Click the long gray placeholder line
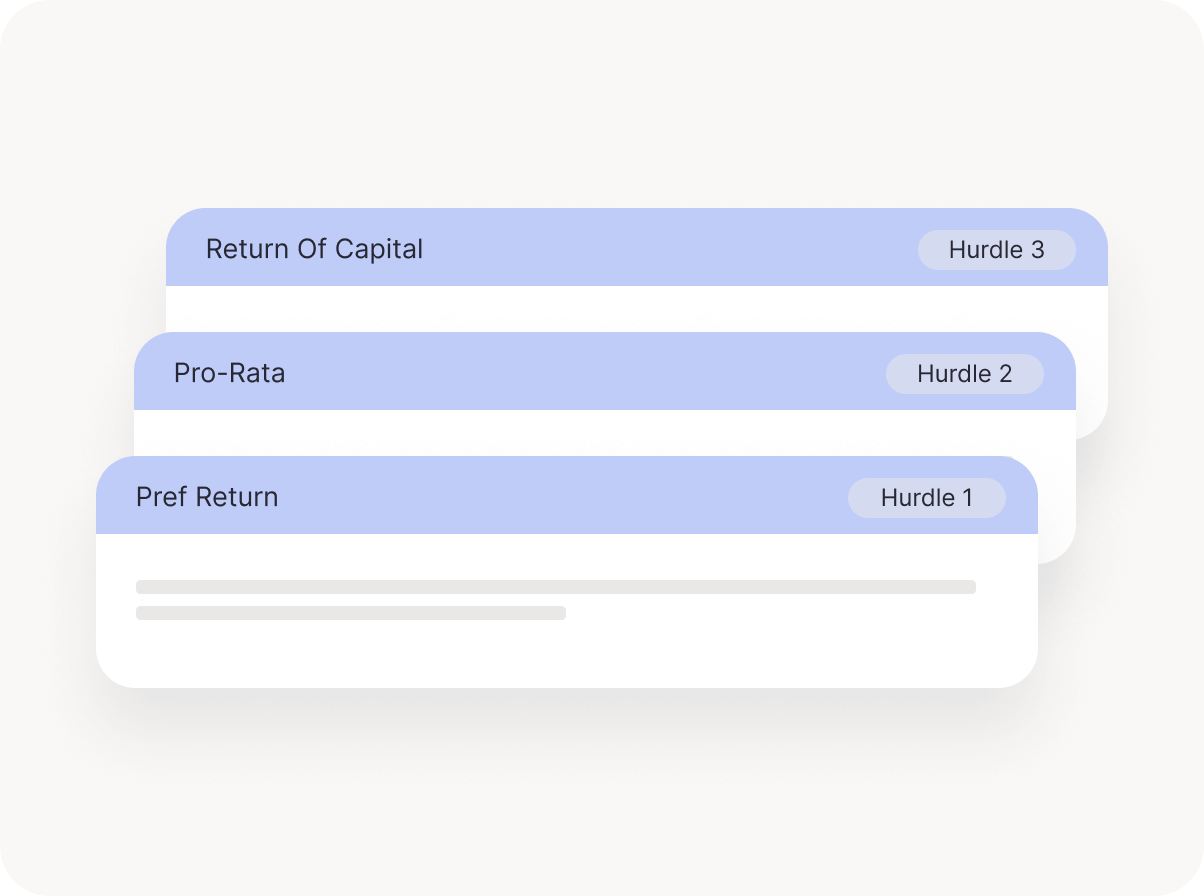Image resolution: width=1204 pixels, height=896 pixels. (x=556, y=587)
